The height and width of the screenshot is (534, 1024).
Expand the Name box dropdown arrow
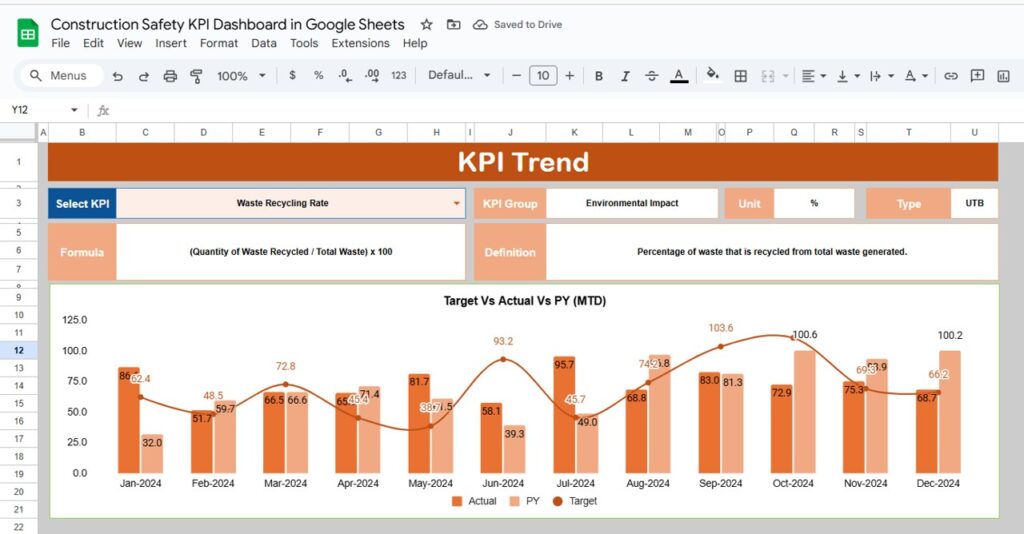click(74, 110)
